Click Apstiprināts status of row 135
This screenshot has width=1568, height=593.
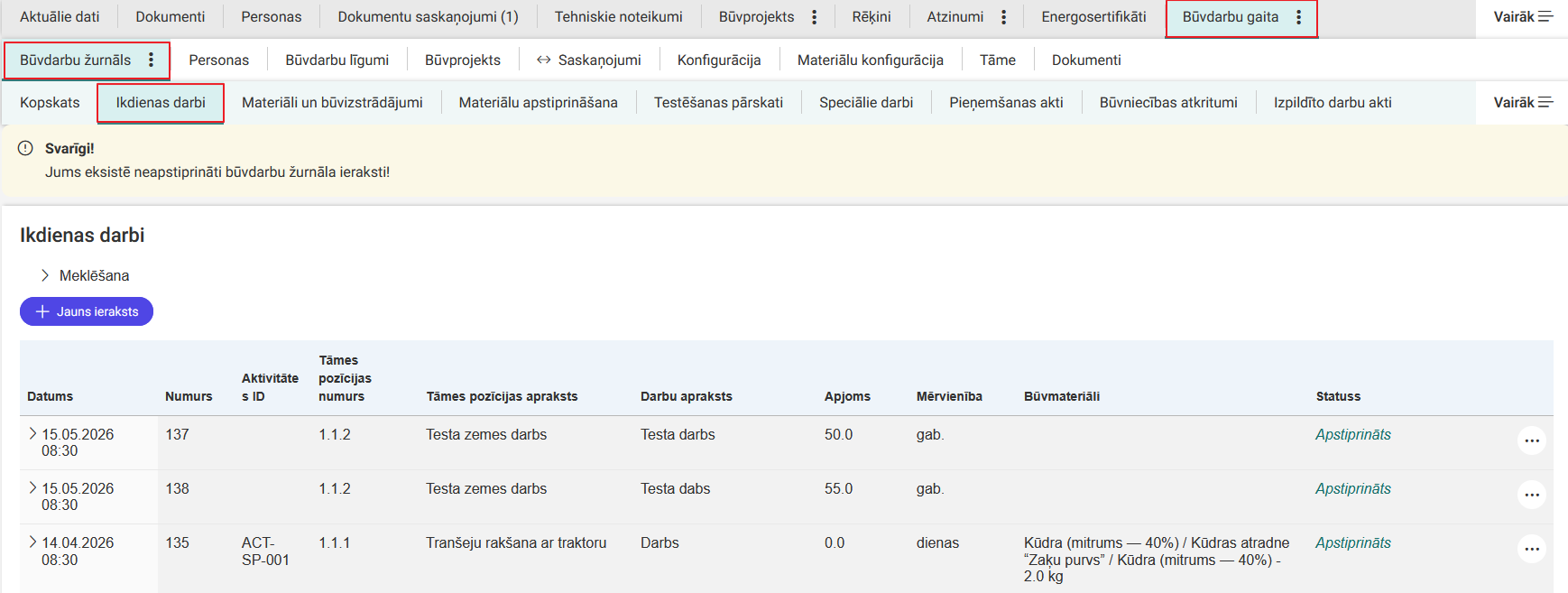point(1352,542)
